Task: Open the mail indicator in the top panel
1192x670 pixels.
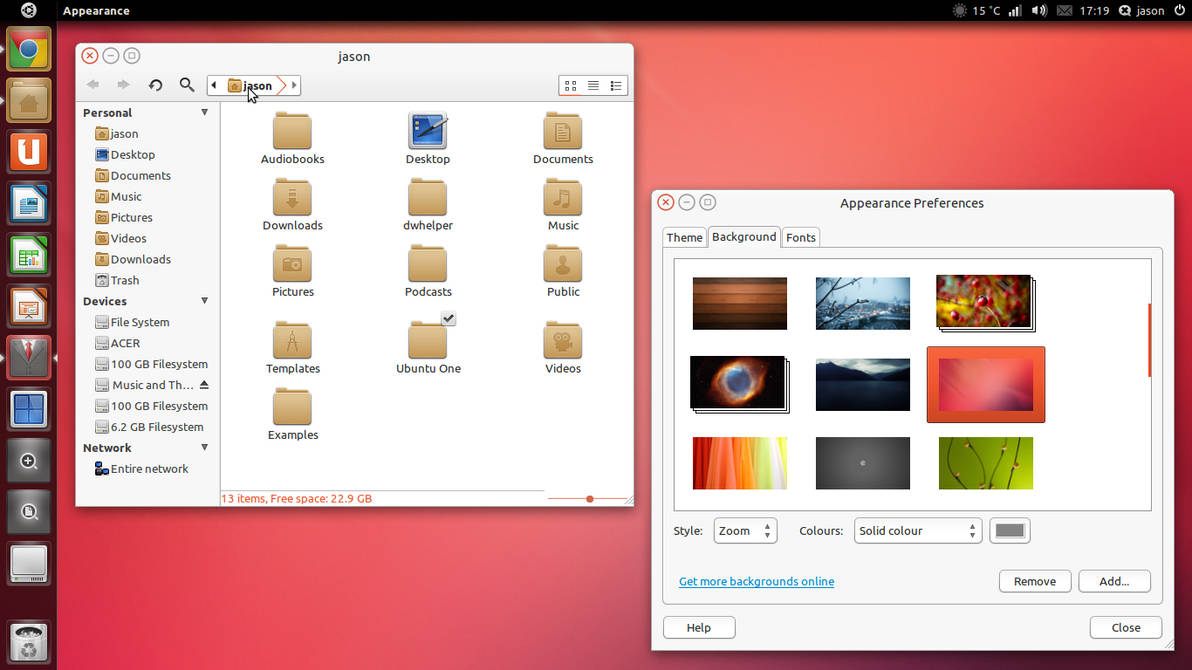Action: tap(1064, 11)
